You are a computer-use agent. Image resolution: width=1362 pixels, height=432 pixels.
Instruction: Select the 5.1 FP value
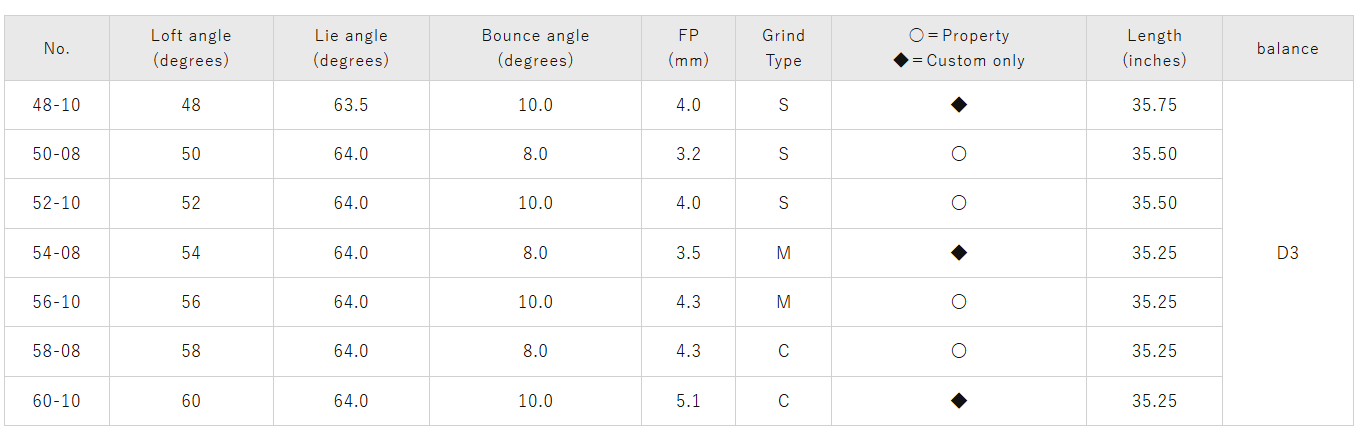[x=688, y=401]
